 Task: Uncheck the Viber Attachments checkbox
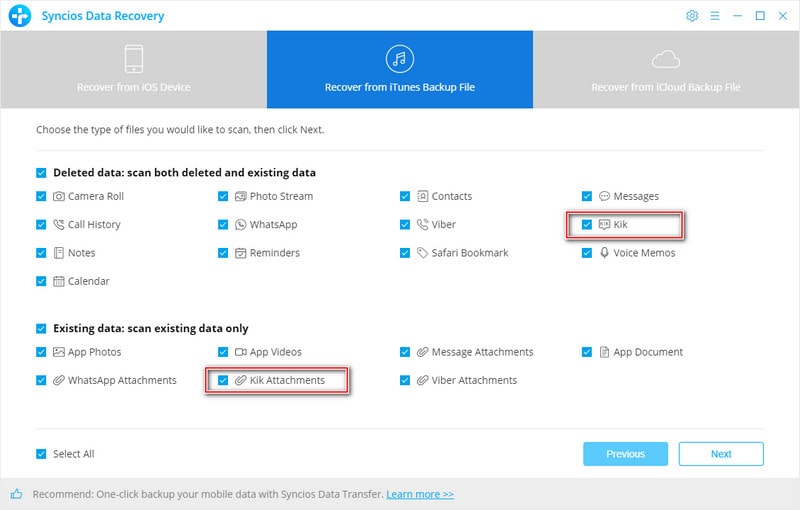tap(405, 380)
